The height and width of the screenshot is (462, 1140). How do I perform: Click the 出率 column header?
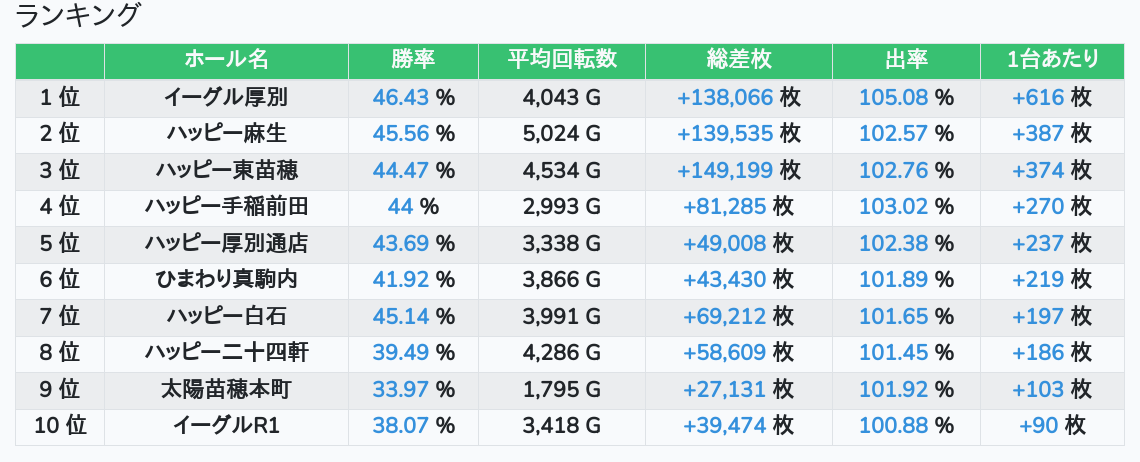[x=906, y=60]
